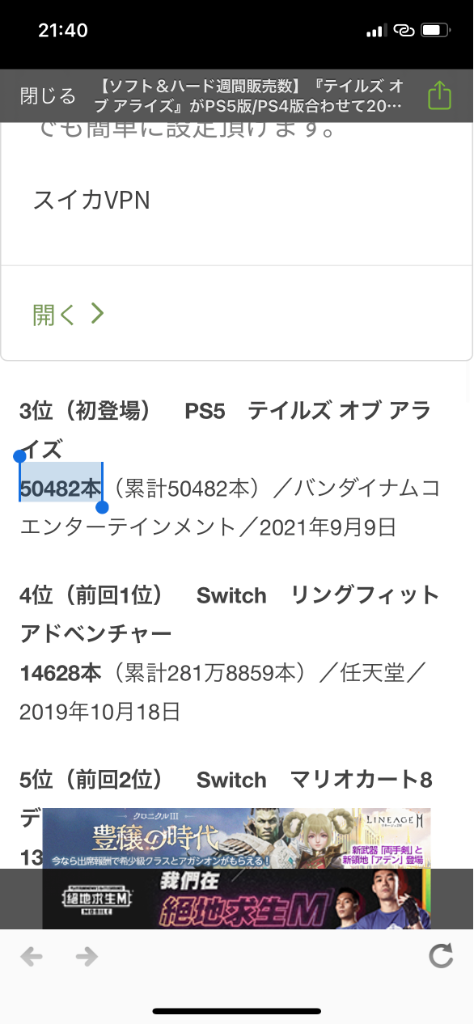
Task: Go back with the left arrow
Action: pos(31,957)
